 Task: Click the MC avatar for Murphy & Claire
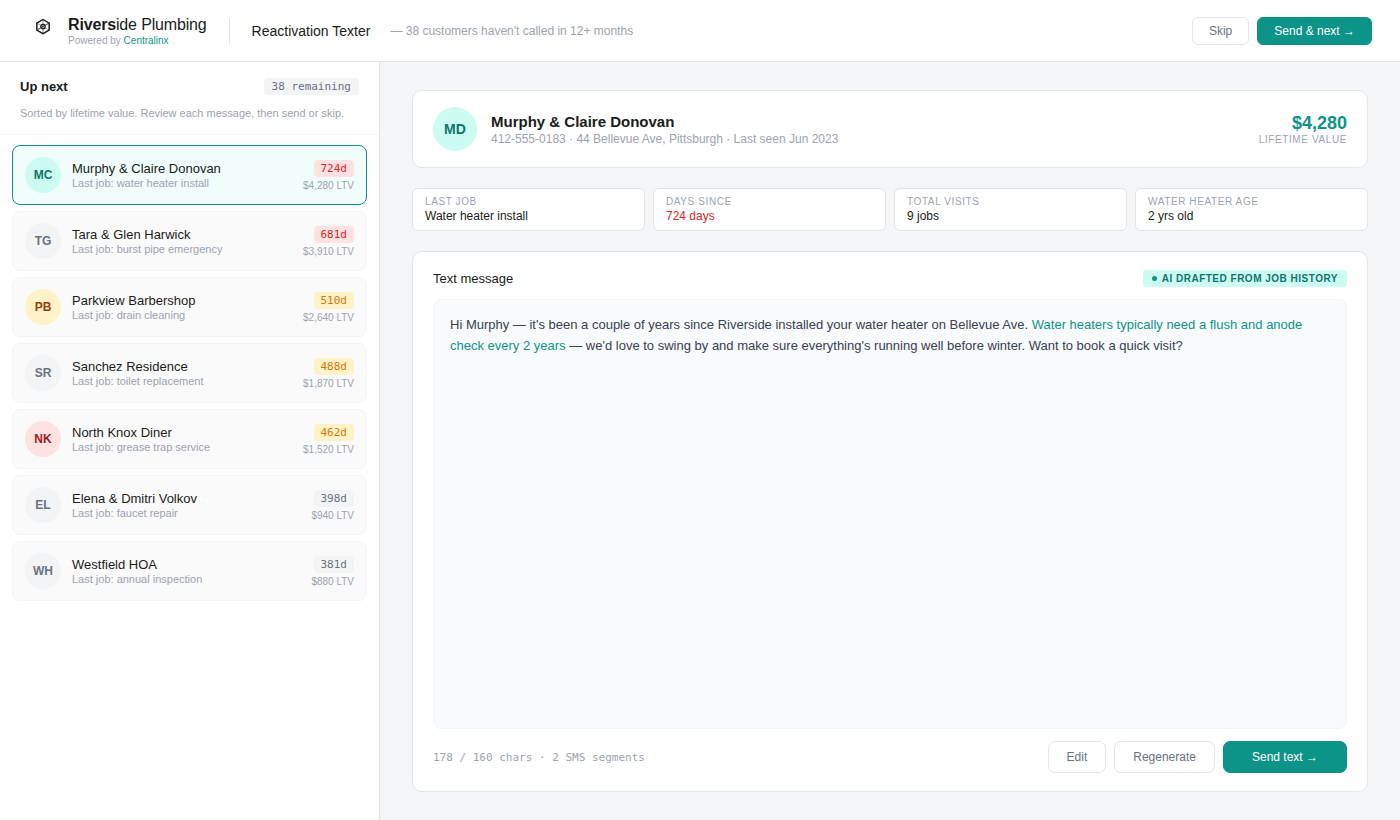pyautogui.click(x=43, y=175)
